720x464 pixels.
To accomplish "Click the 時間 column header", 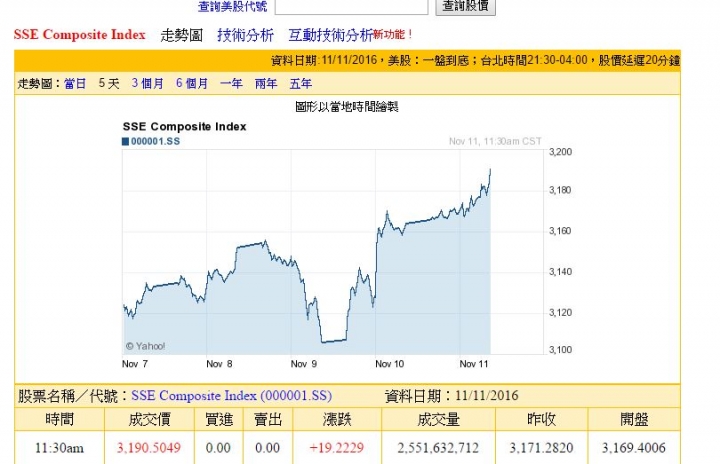I will [60, 419].
